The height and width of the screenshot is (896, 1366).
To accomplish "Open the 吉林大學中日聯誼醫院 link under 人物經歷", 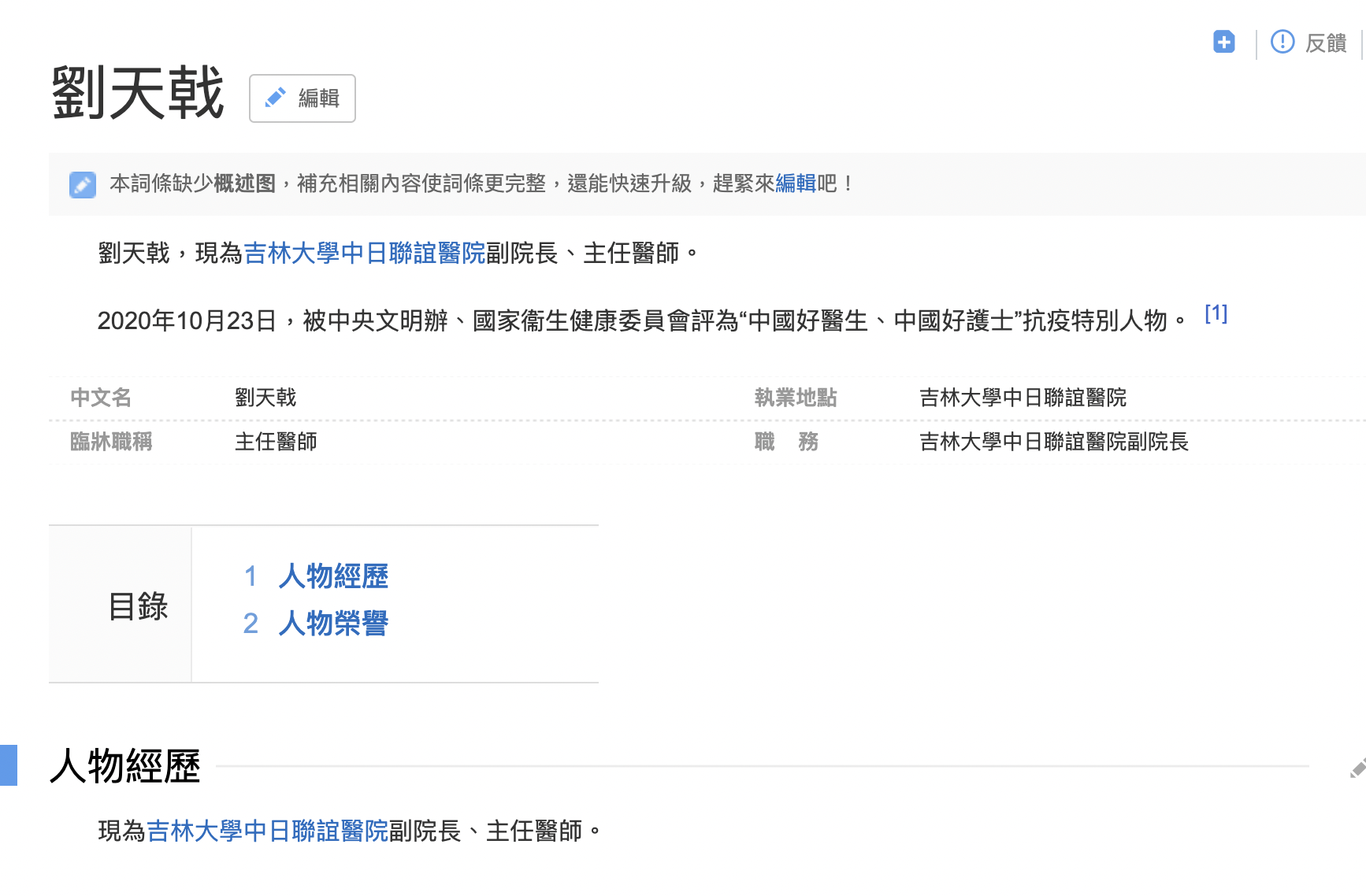I will coord(269,828).
